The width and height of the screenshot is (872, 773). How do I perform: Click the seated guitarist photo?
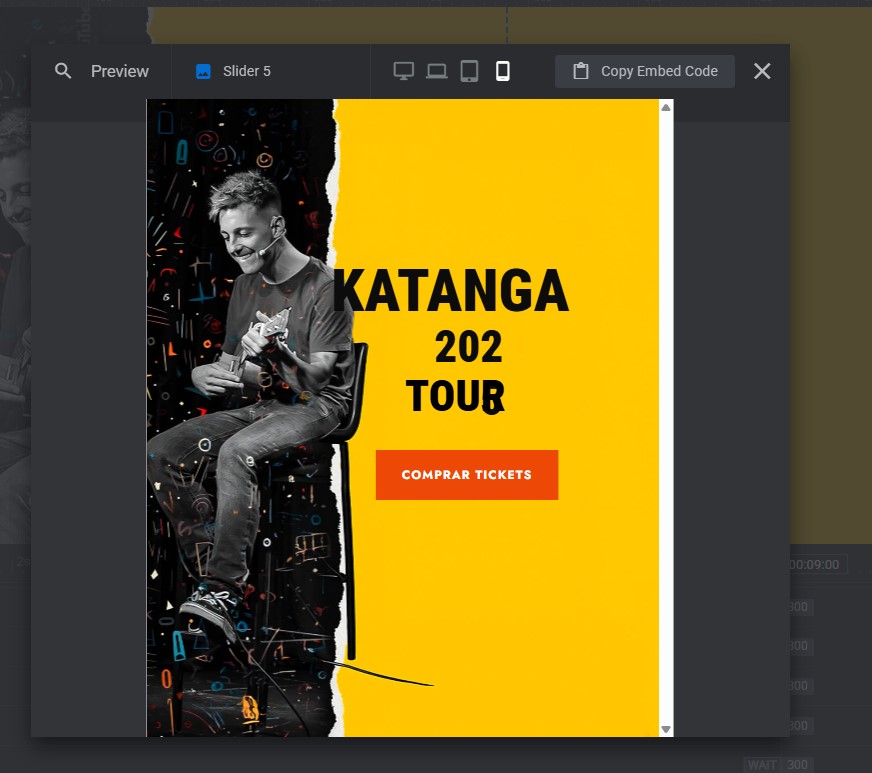[250, 380]
